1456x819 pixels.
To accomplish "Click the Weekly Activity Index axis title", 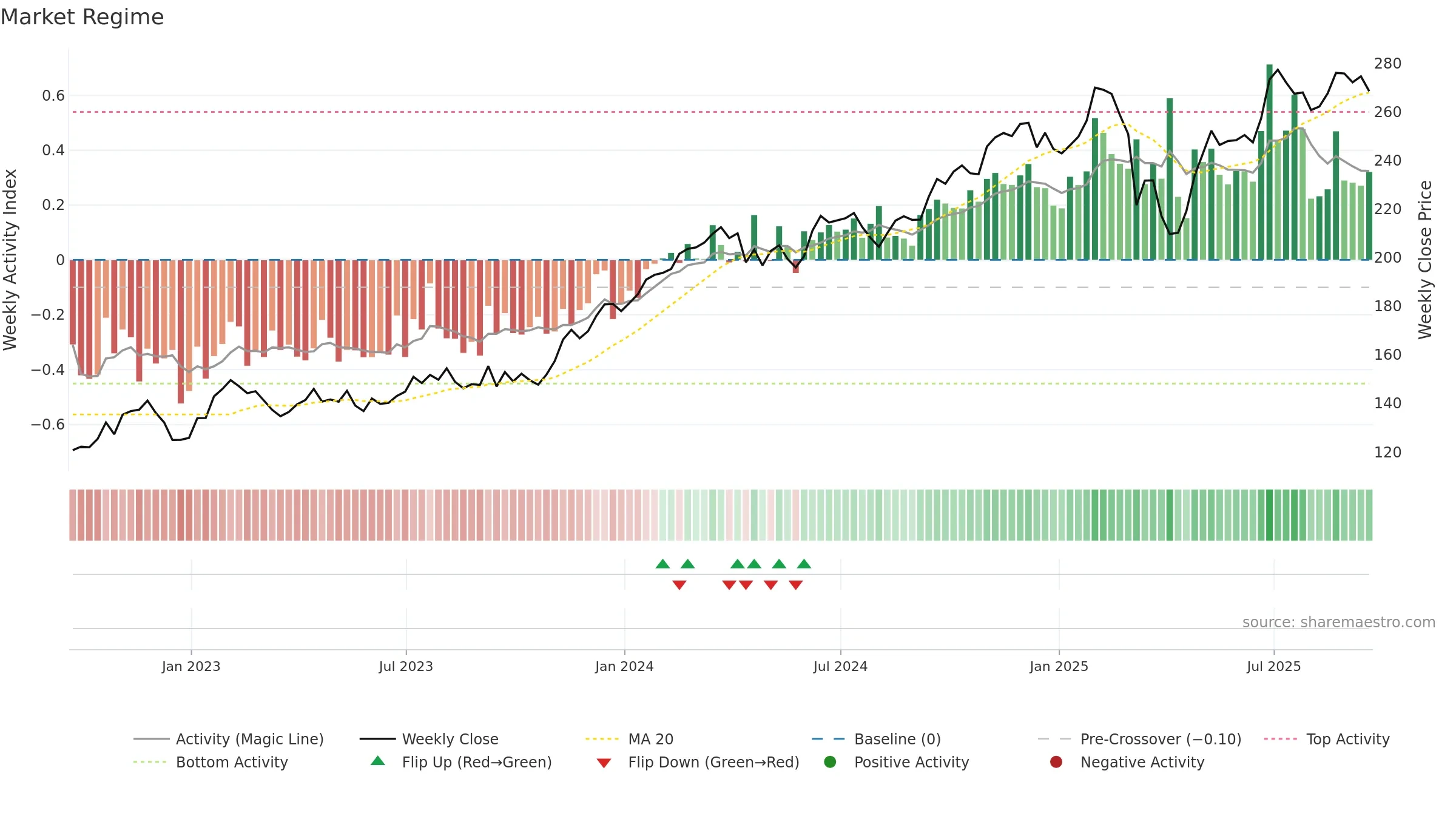I will tap(10, 260).
